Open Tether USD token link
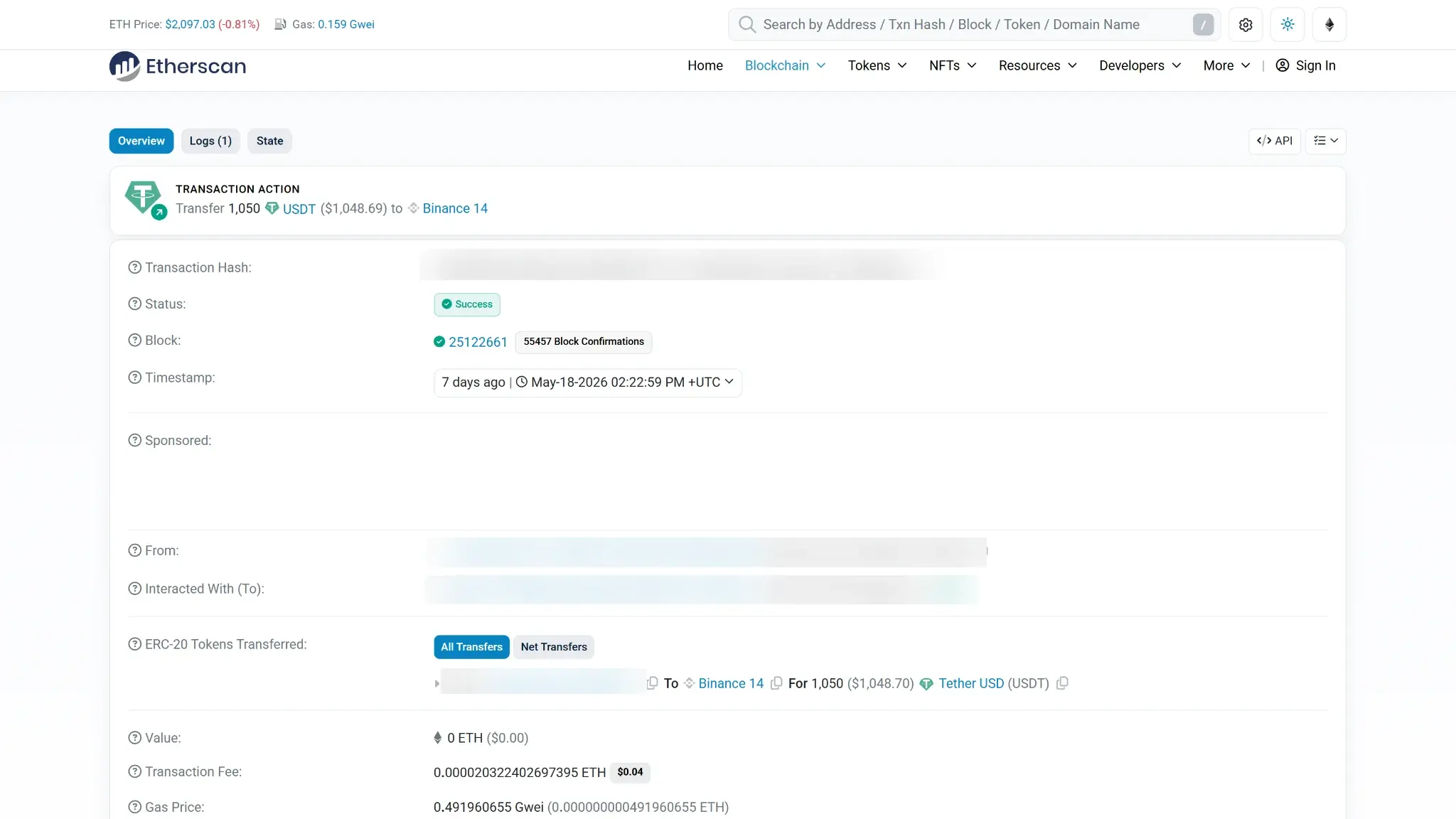Image resolution: width=1456 pixels, height=819 pixels. pyautogui.click(x=971, y=683)
